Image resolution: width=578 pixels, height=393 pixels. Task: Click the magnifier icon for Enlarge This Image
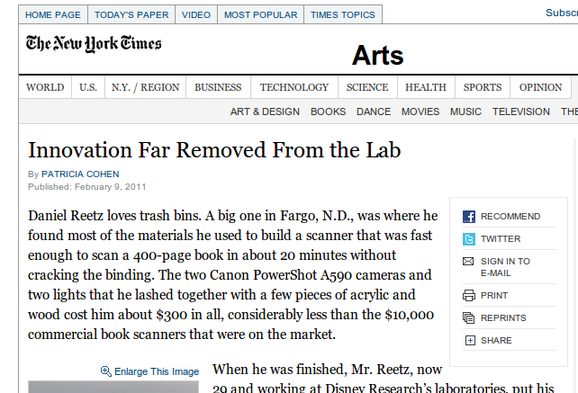[x=106, y=371]
